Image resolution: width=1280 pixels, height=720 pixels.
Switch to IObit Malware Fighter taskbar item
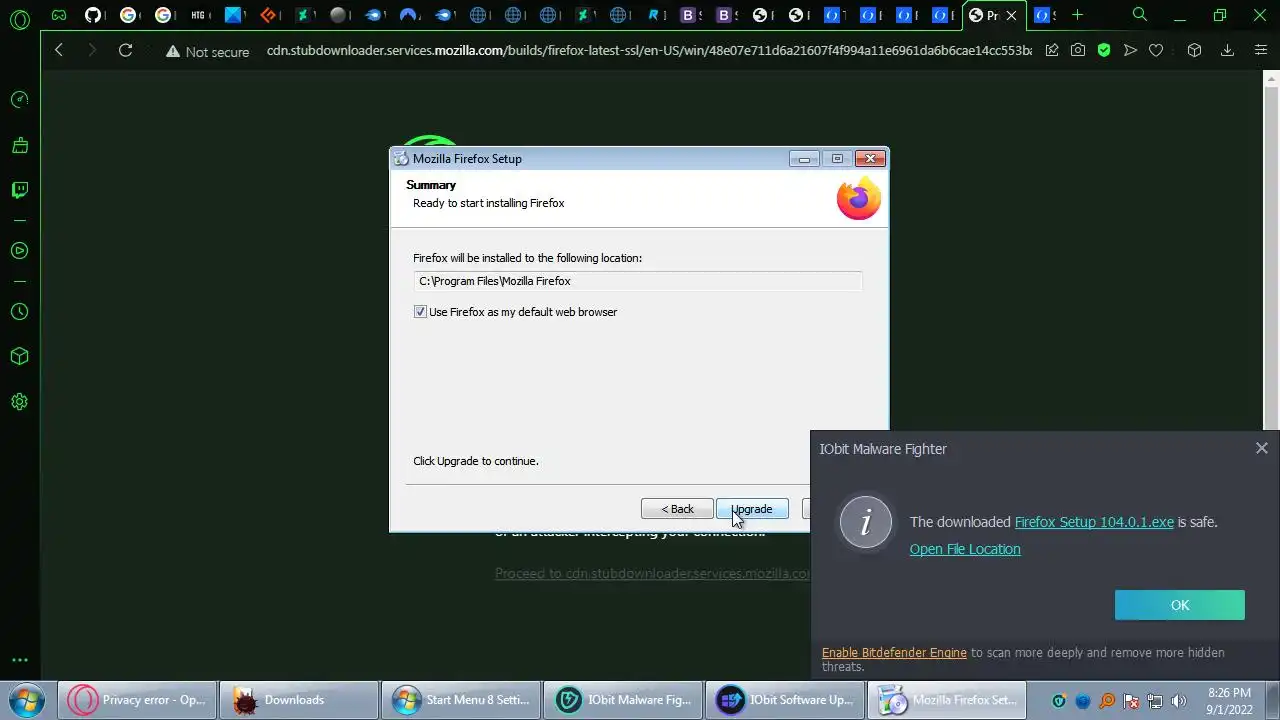click(x=623, y=700)
